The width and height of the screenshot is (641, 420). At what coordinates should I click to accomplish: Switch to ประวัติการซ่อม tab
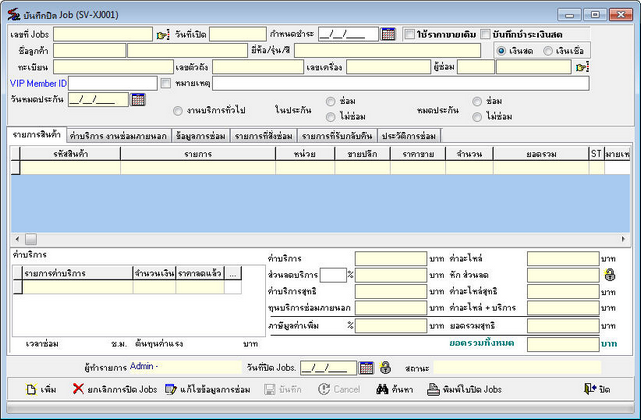click(408, 136)
